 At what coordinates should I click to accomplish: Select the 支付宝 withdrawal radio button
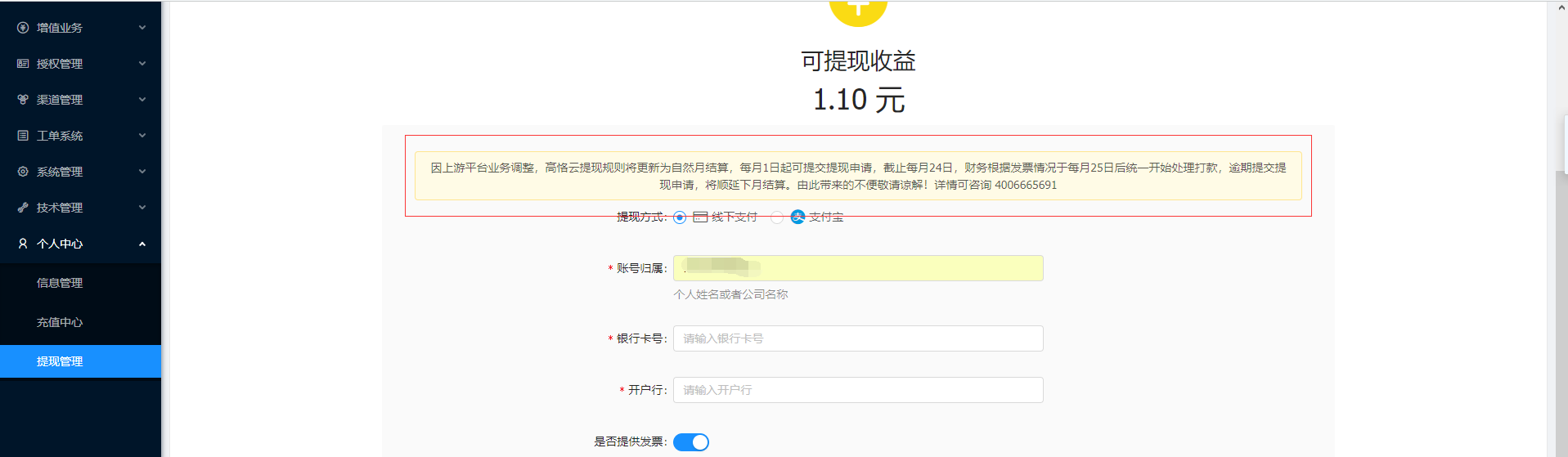777,217
